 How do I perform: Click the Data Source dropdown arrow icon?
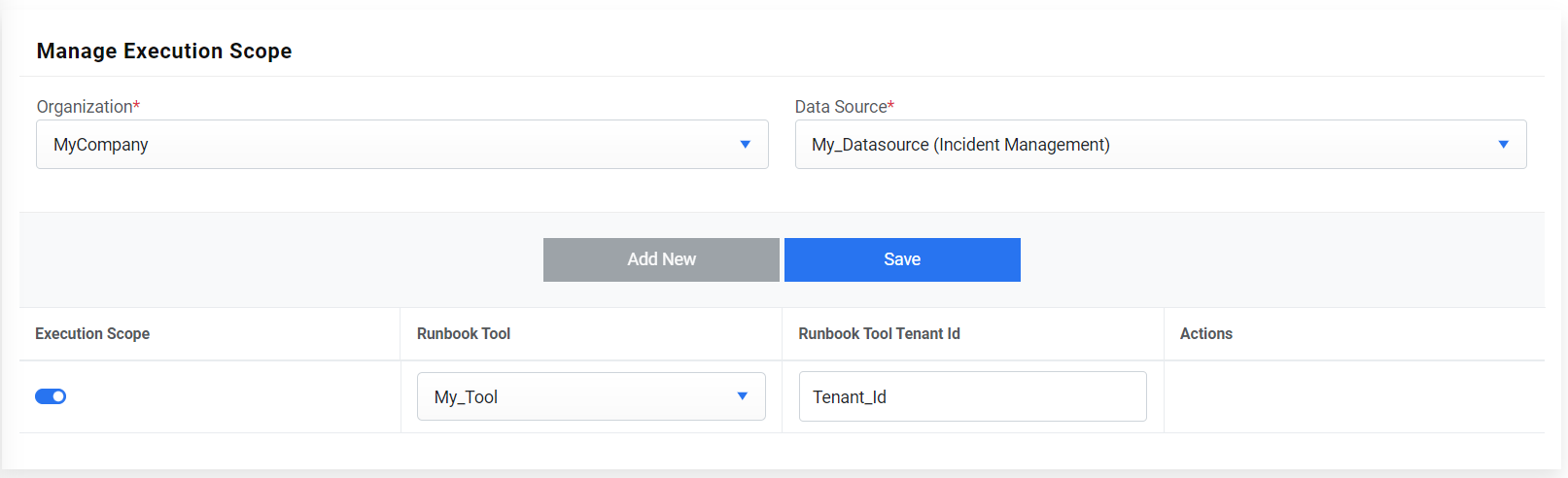[1503, 145]
